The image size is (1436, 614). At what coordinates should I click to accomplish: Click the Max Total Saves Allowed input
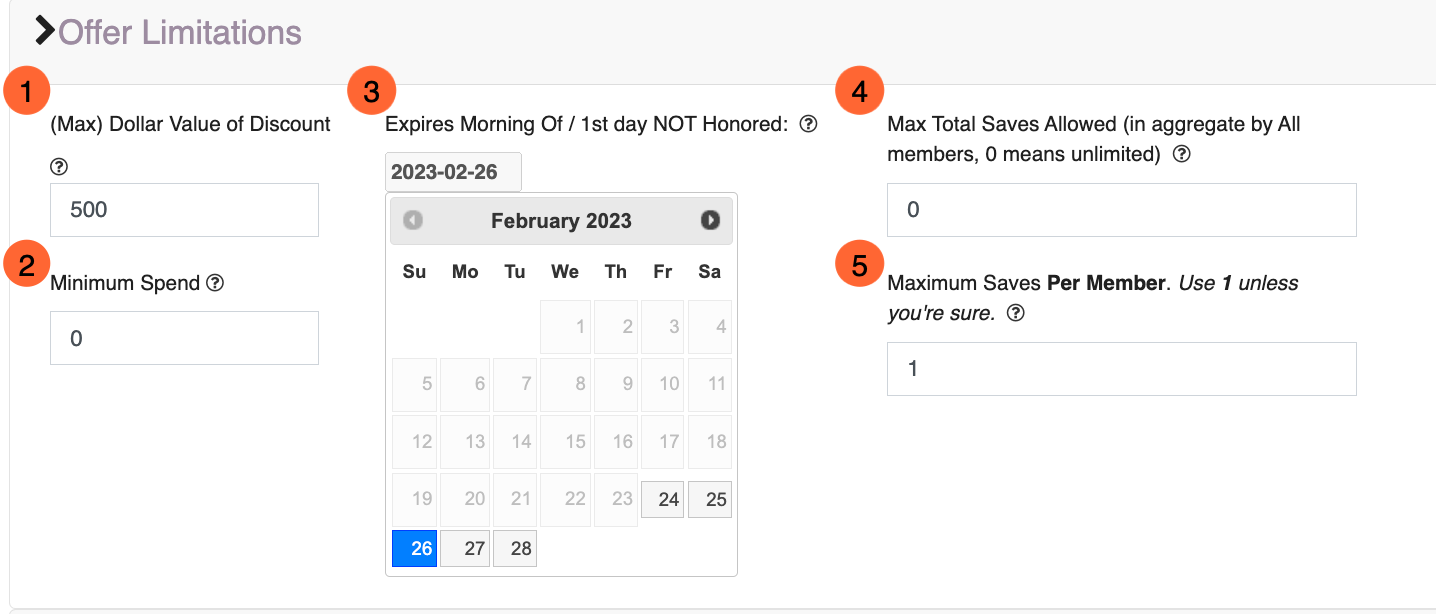click(x=1122, y=210)
